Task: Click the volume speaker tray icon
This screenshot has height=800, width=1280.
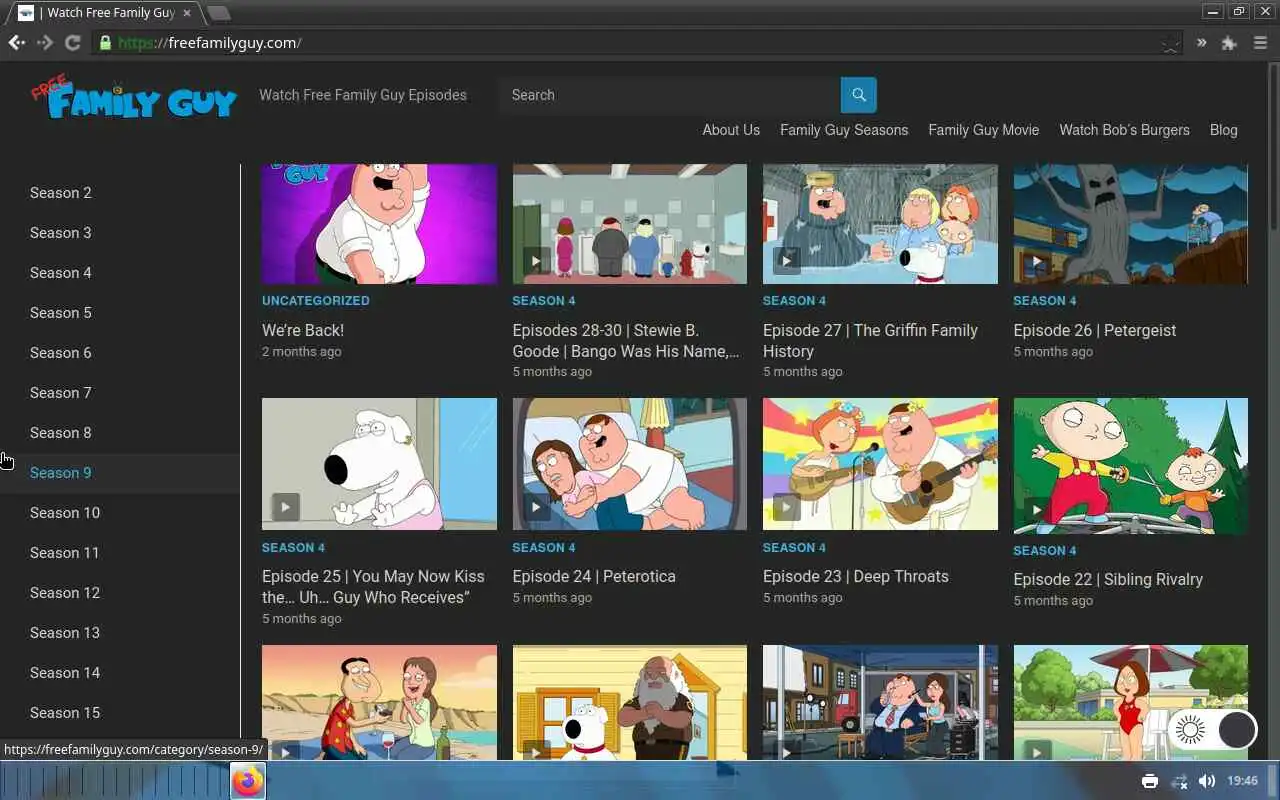Action: coord(1207,781)
